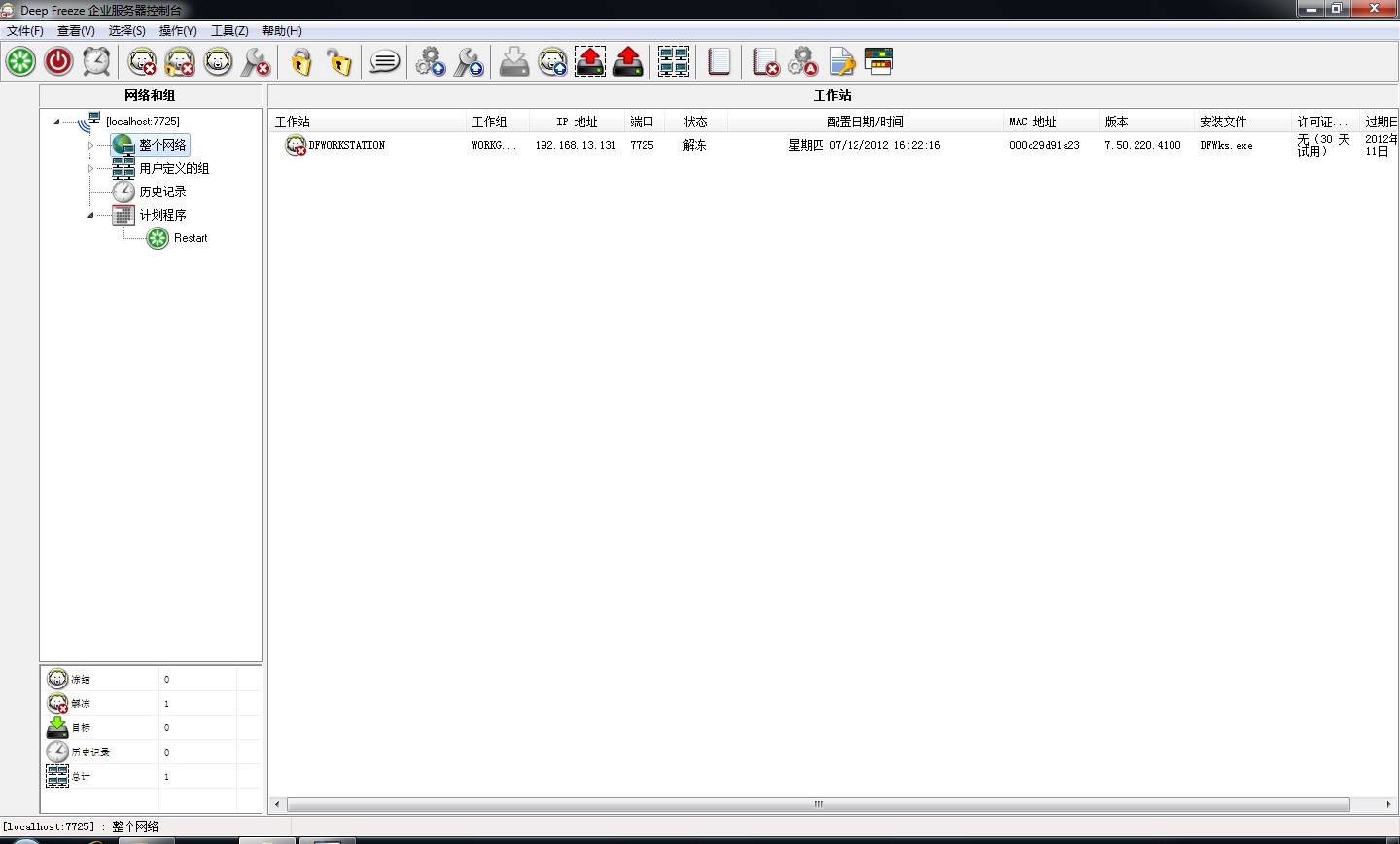This screenshot has width=1400, height=844.
Task: Click the notebook log icon
Action: [718, 61]
